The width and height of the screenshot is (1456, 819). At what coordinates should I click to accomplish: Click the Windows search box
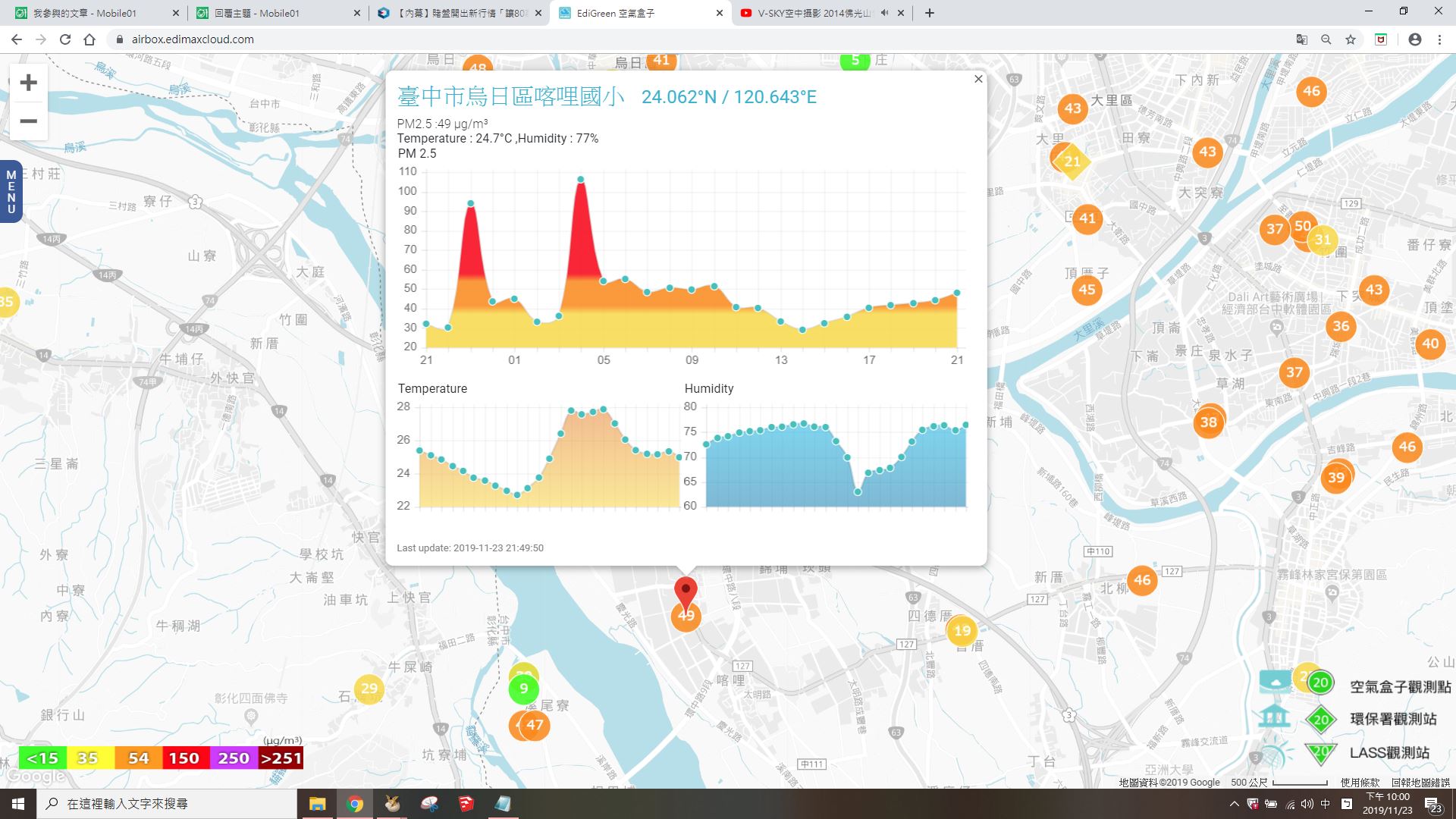pos(167,804)
